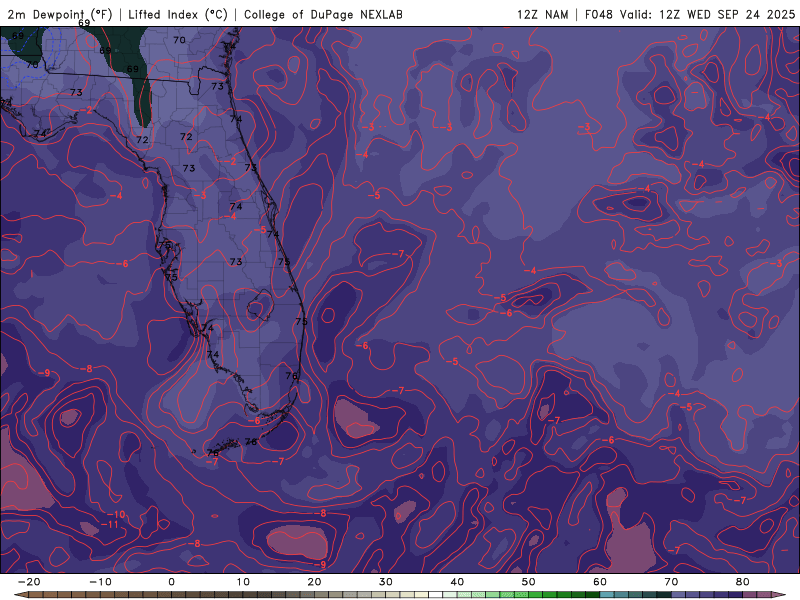Screen dimensions: 800x600
Task: Click the 30 value on the color scale
Action: (386, 582)
